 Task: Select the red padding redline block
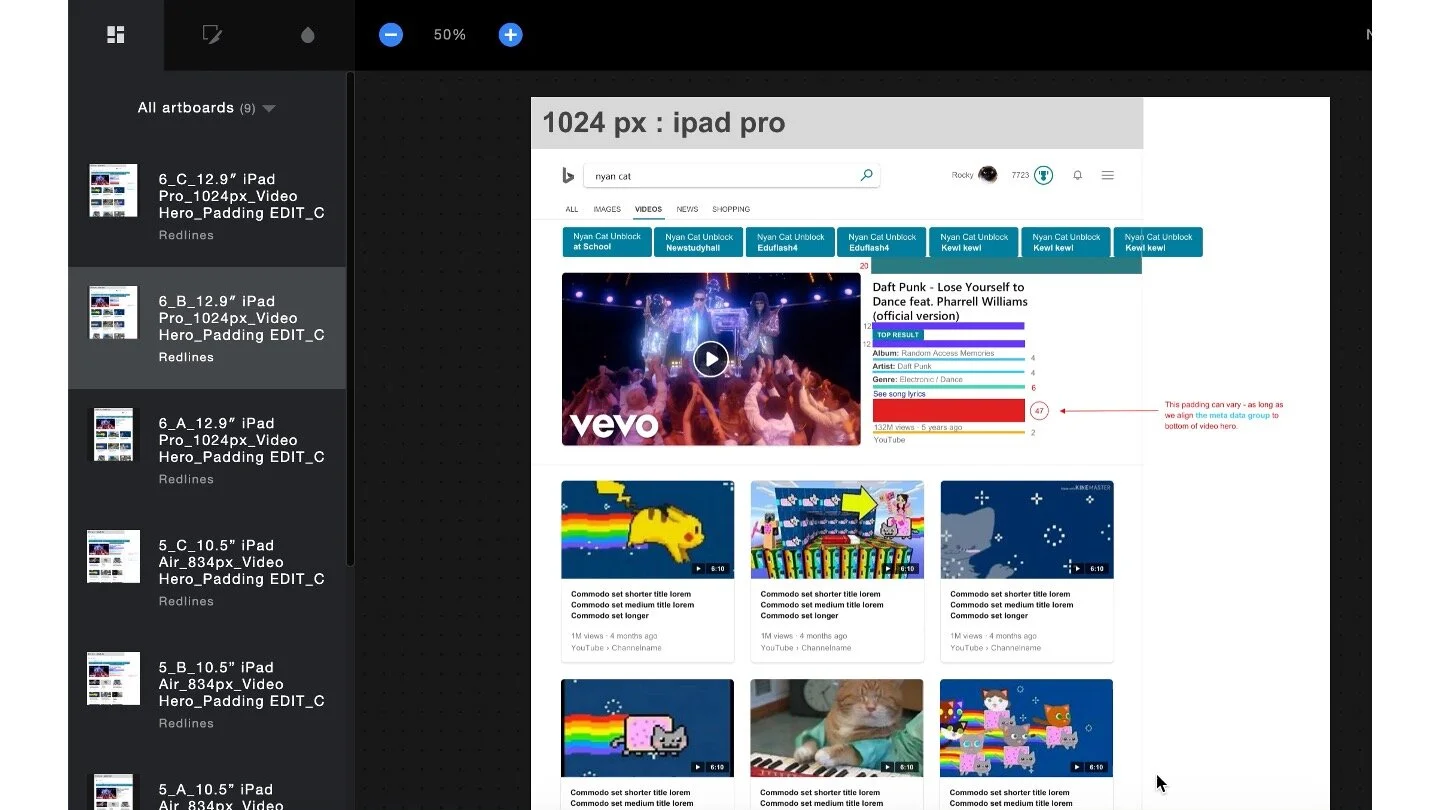[949, 410]
